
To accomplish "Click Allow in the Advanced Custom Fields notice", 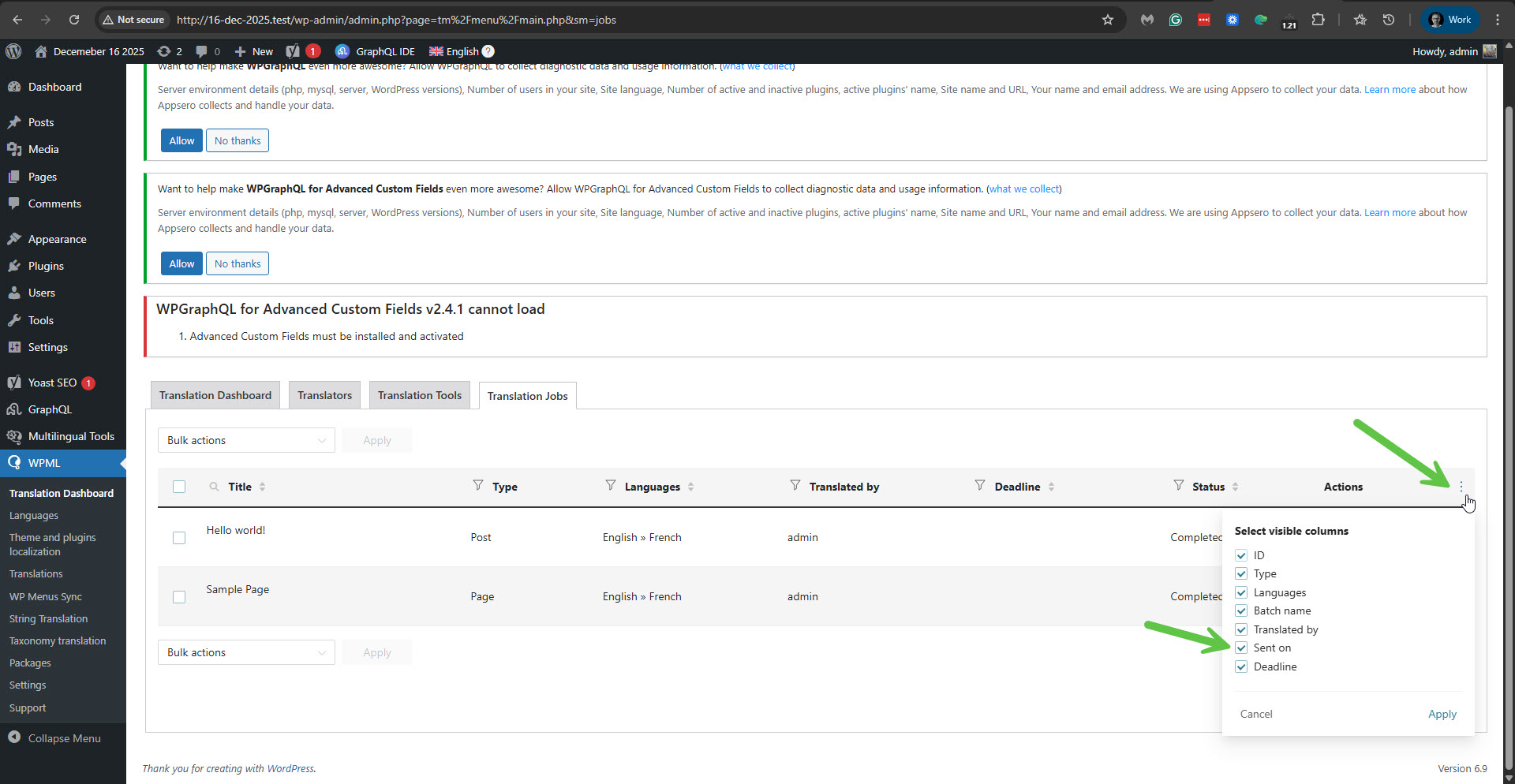I will click(x=181, y=263).
